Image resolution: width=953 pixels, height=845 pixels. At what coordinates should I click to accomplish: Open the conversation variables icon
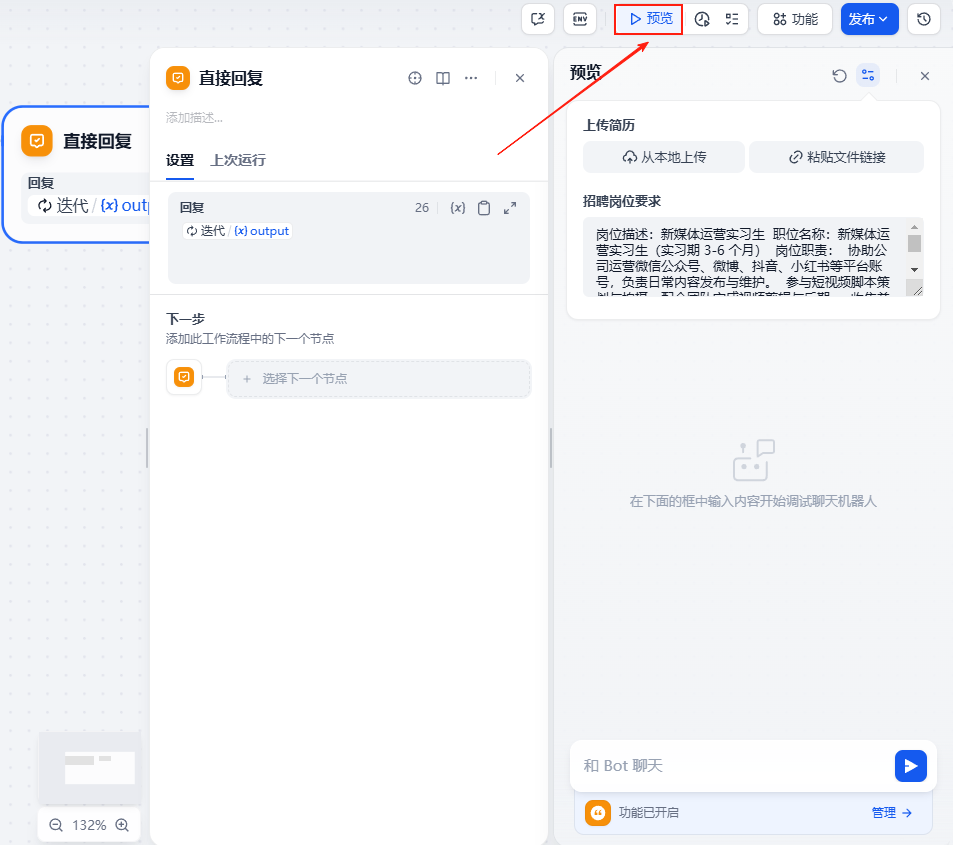coord(538,19)
